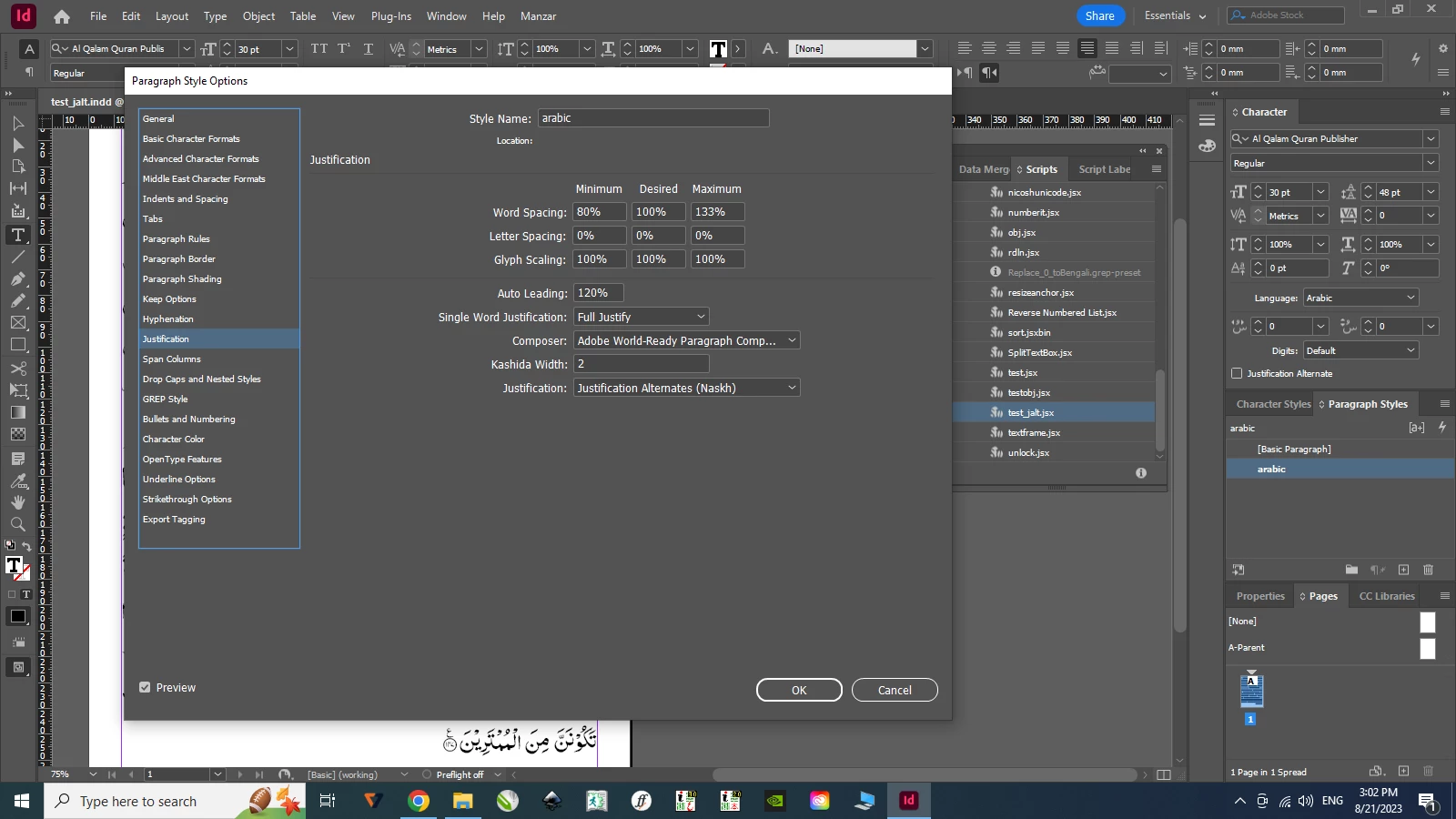The width and height of the screenshot is (1456, 819).
Task: Select the Scissors tool
Action: coord(17,369)
